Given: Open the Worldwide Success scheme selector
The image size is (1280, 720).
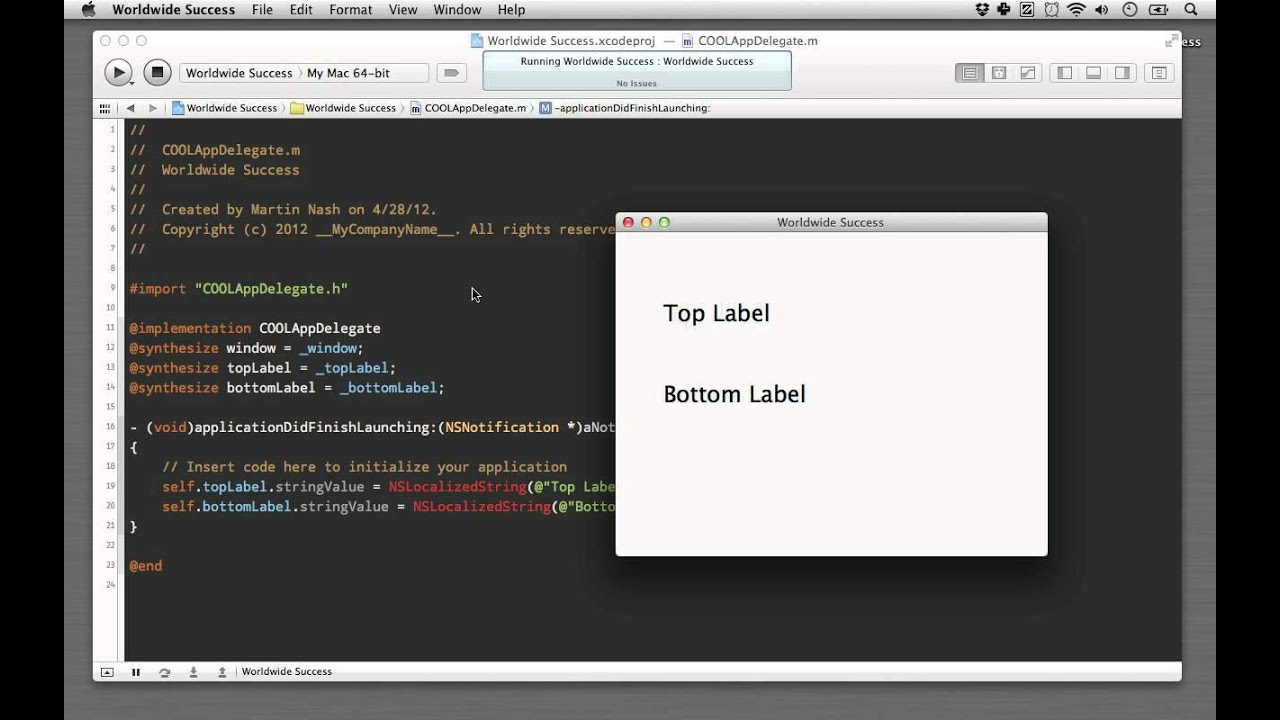Looking at the screenshot, I should pyautogui.click(x=239, y=73).
